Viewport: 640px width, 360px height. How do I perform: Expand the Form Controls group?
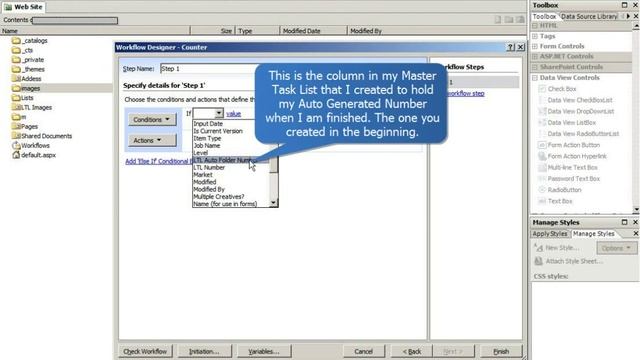(535, 46)
